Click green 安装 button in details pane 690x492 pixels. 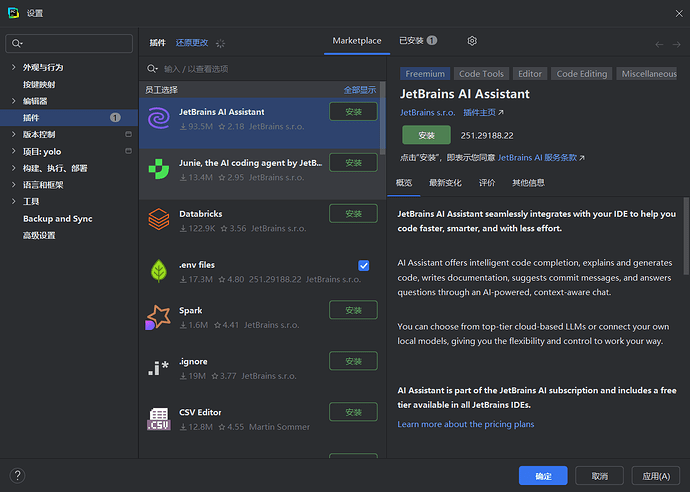click(x=426, y=135)
